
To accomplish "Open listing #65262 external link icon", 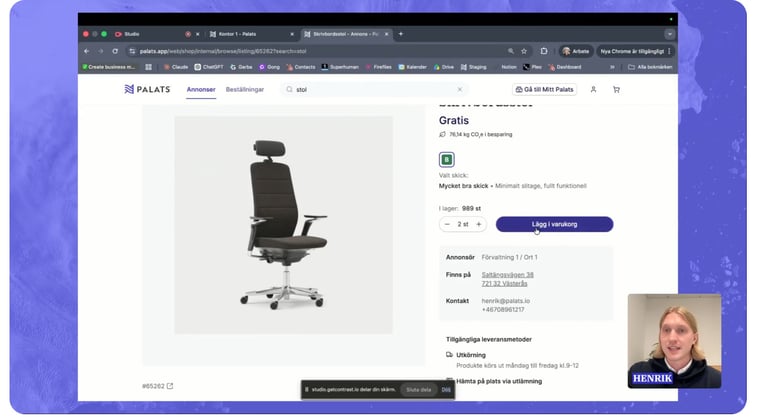I will coord(170,386).
